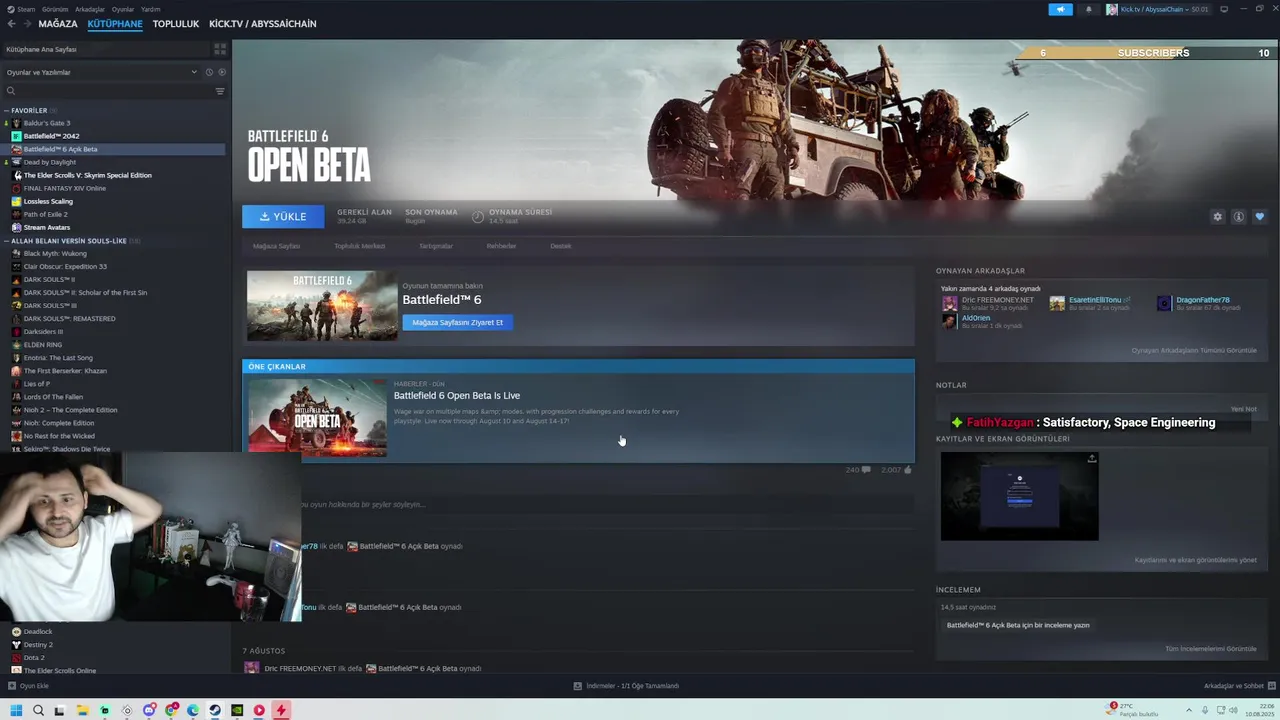Image resolution: width=1280 pixels, height=720 pixels.
Task: Toggle favorite heart icon
Action: pyautogui.click(x=1259, y=217)
